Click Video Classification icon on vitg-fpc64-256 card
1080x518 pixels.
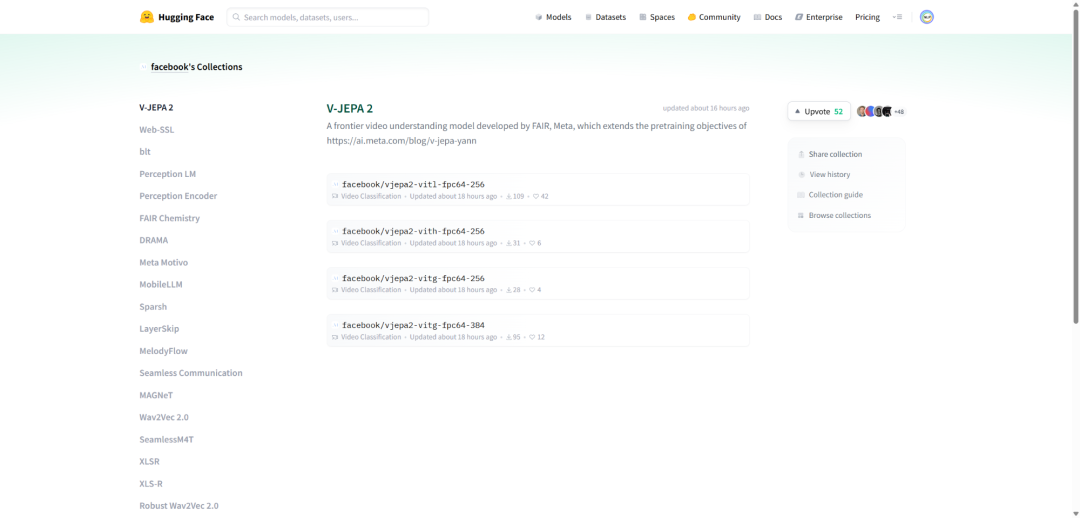pyautogui.click(x=335, y=290)
